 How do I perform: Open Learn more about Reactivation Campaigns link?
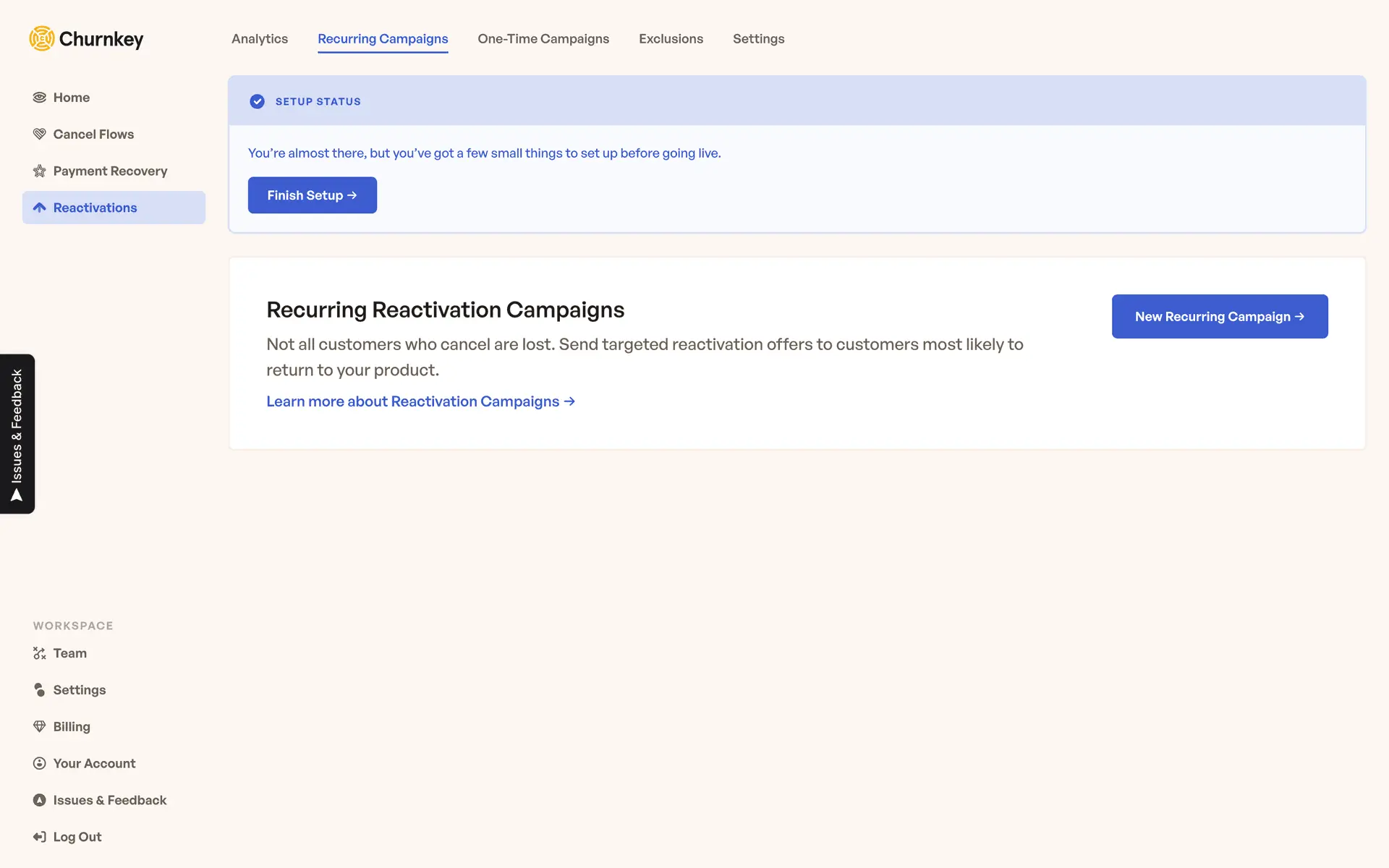click(420, 401)
